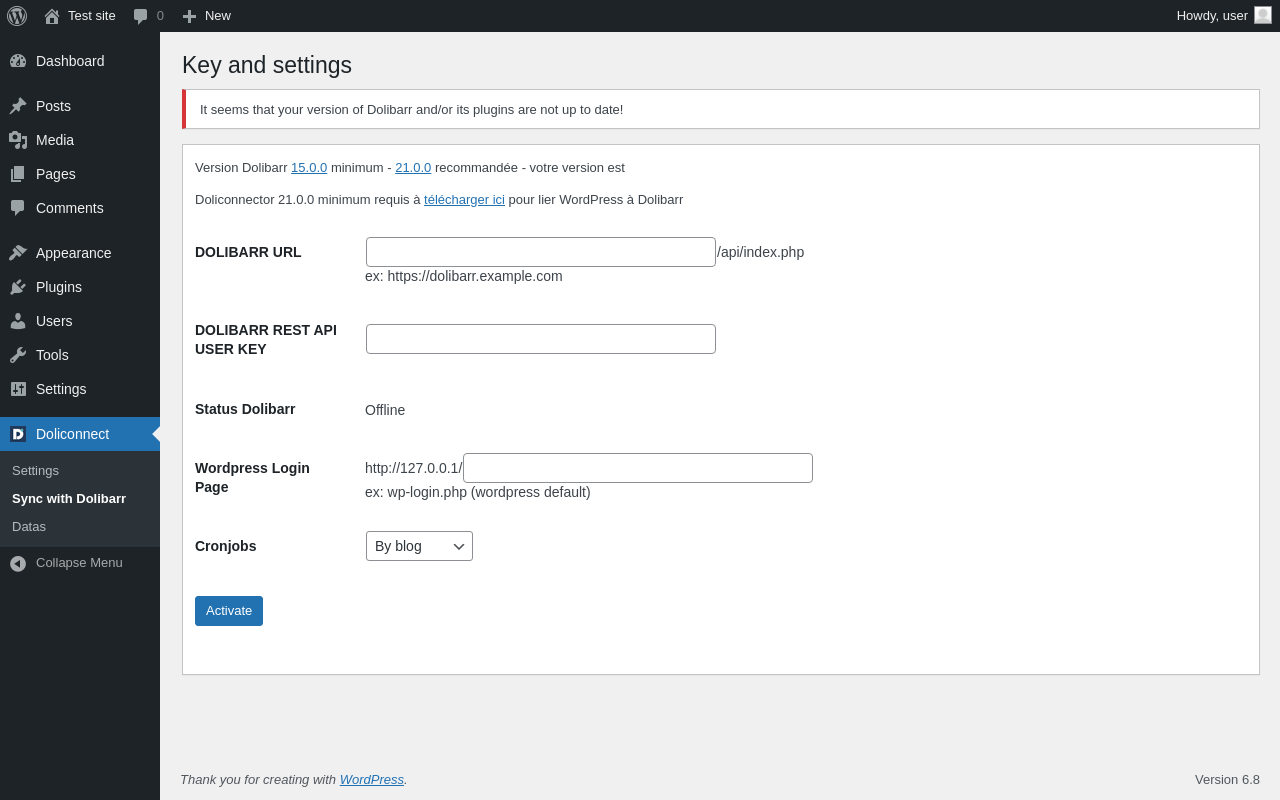Open Plugins via the plug icon
The width and height of the screenshot is (1280, 800).
18,287
